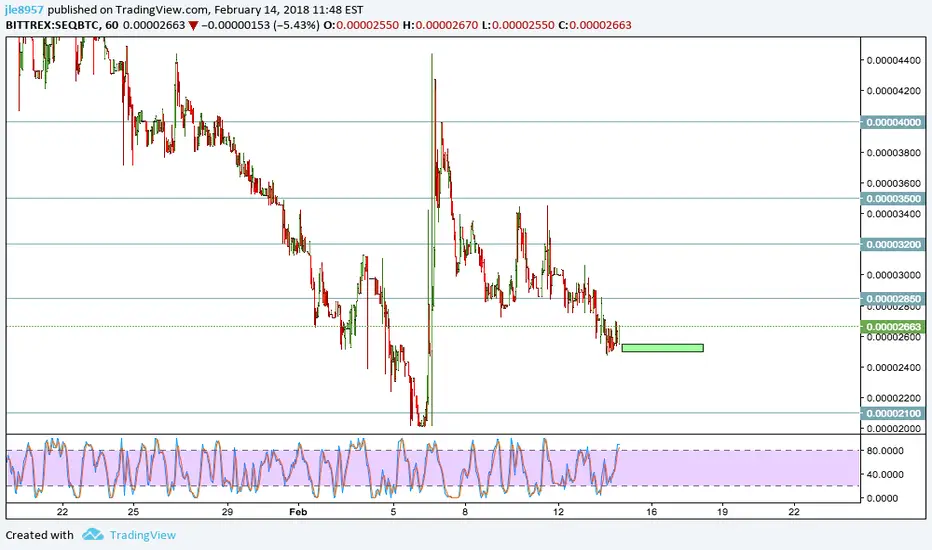Click the C:0.00002663 close value in header

click(594, 25)
